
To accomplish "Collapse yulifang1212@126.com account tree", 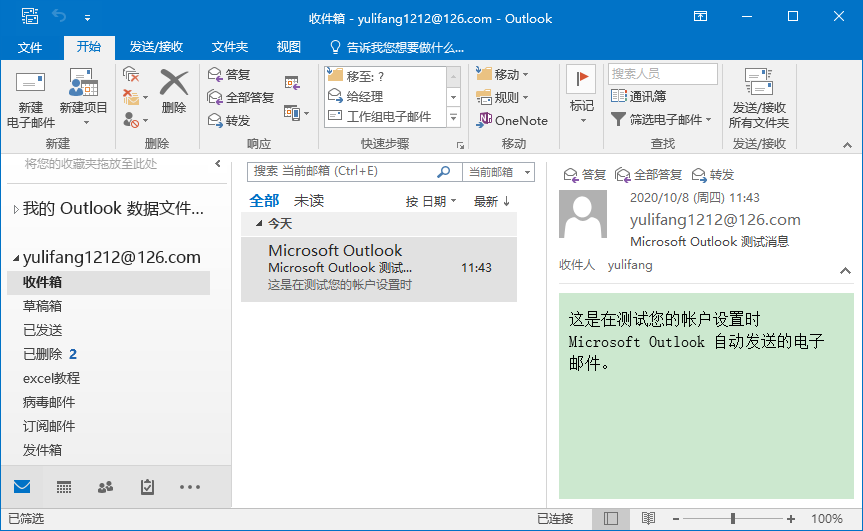I will [x=15, y=258].
